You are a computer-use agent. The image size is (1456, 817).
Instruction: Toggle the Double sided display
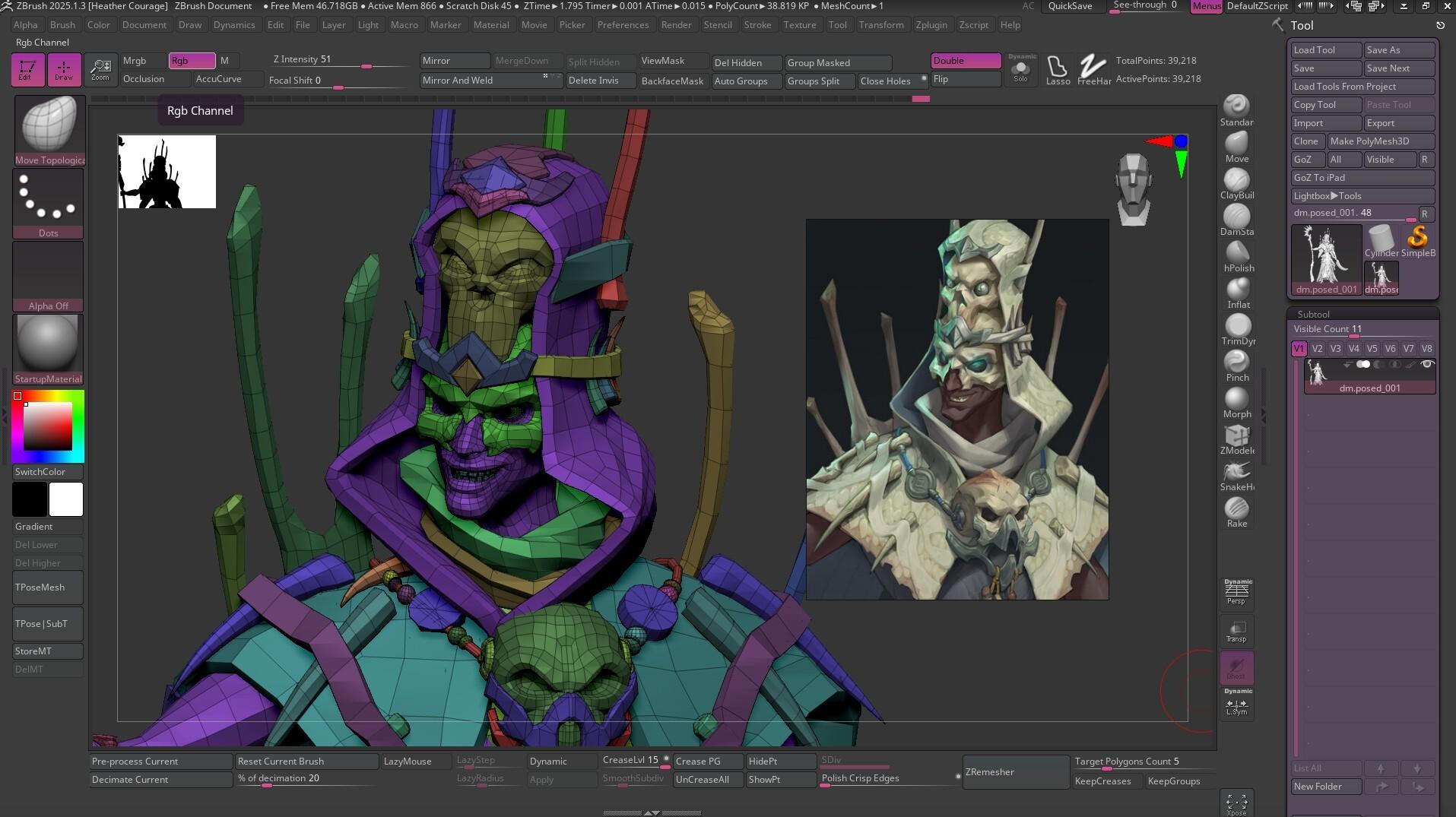pos(966,61)
